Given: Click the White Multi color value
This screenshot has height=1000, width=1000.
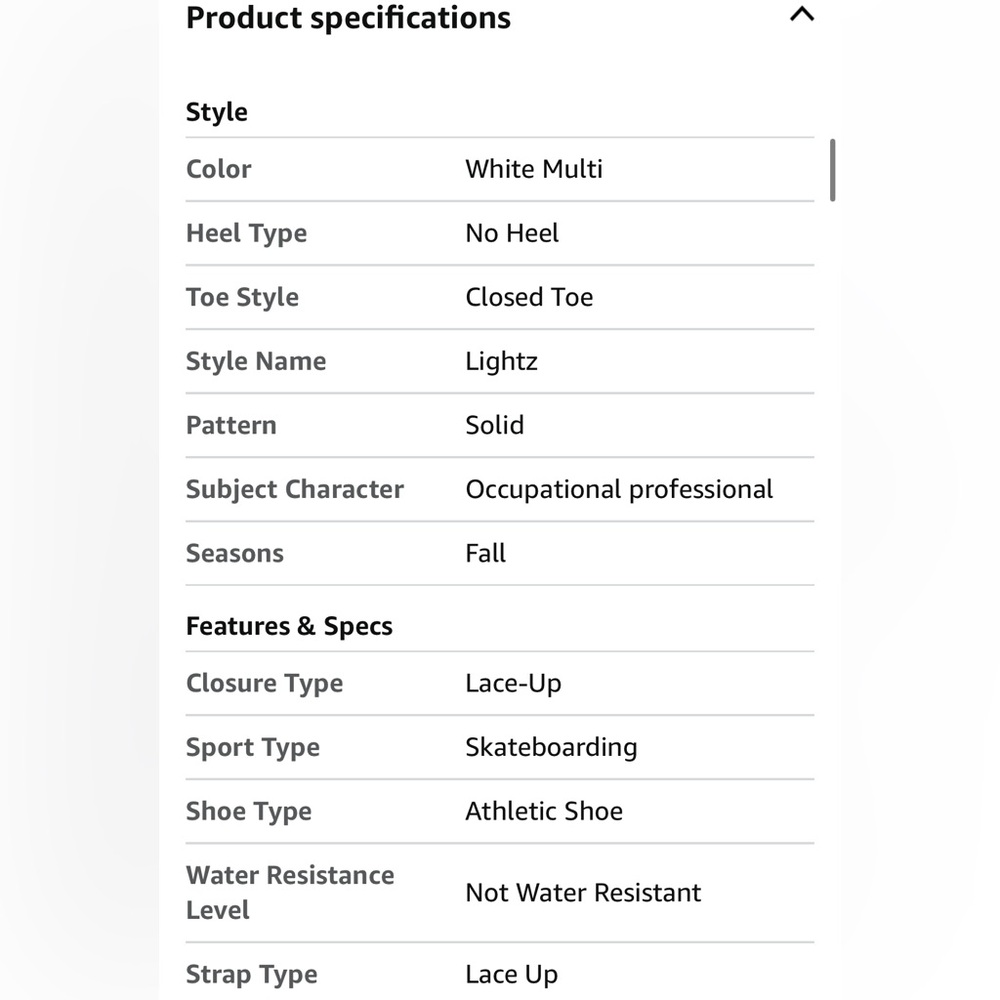Looking at the screenshot, I should [534, 169].
